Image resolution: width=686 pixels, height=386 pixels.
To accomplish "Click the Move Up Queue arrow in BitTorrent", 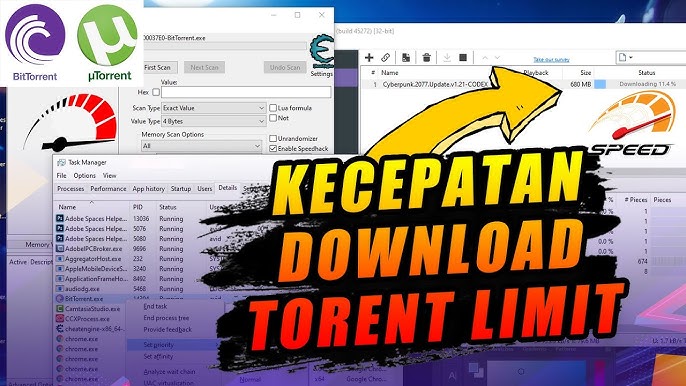I will pyautogui.click(x=485, y=58).
